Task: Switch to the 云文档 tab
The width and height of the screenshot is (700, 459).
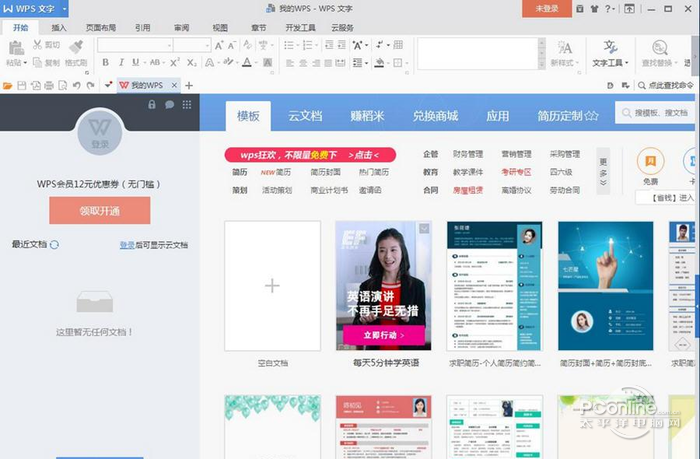Action: [305, 116]
